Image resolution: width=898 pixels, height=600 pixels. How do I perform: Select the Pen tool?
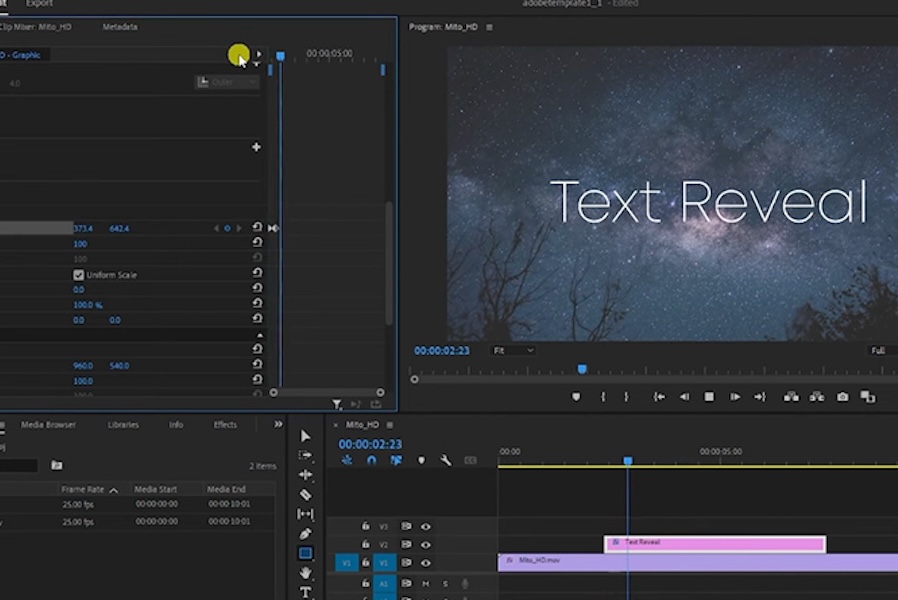click(305, 534)
